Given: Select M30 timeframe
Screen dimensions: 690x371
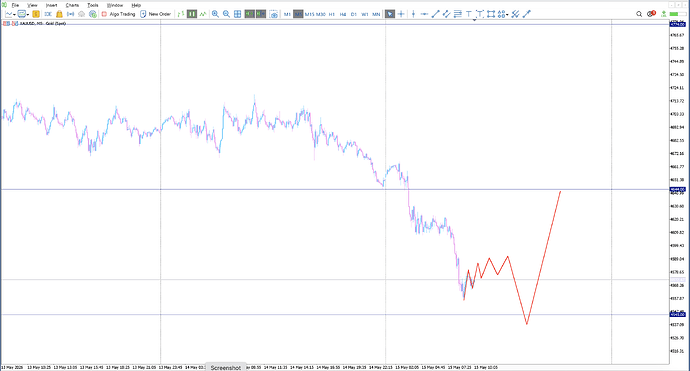Looking at the screenshot, I should [321, 14].
